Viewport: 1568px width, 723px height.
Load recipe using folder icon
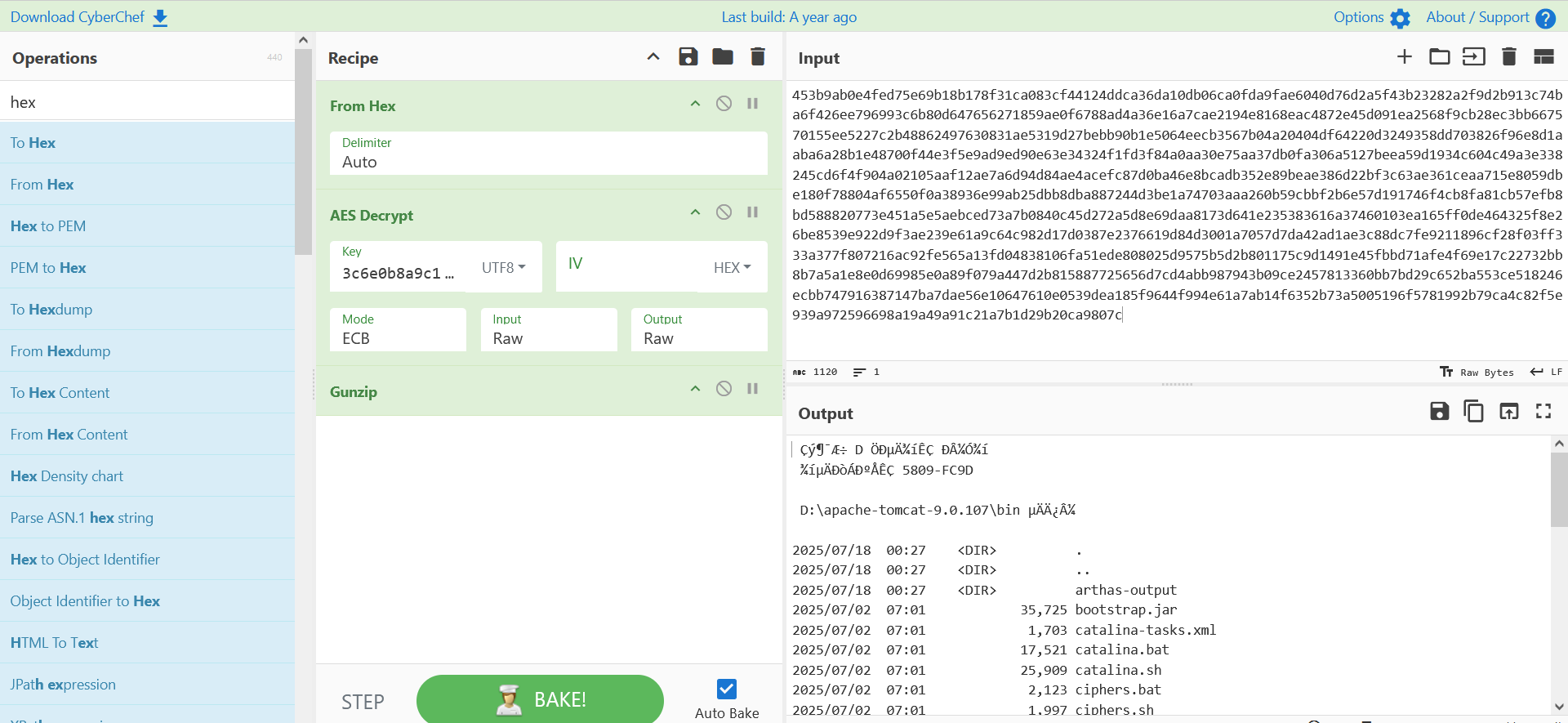click(723, 56)
